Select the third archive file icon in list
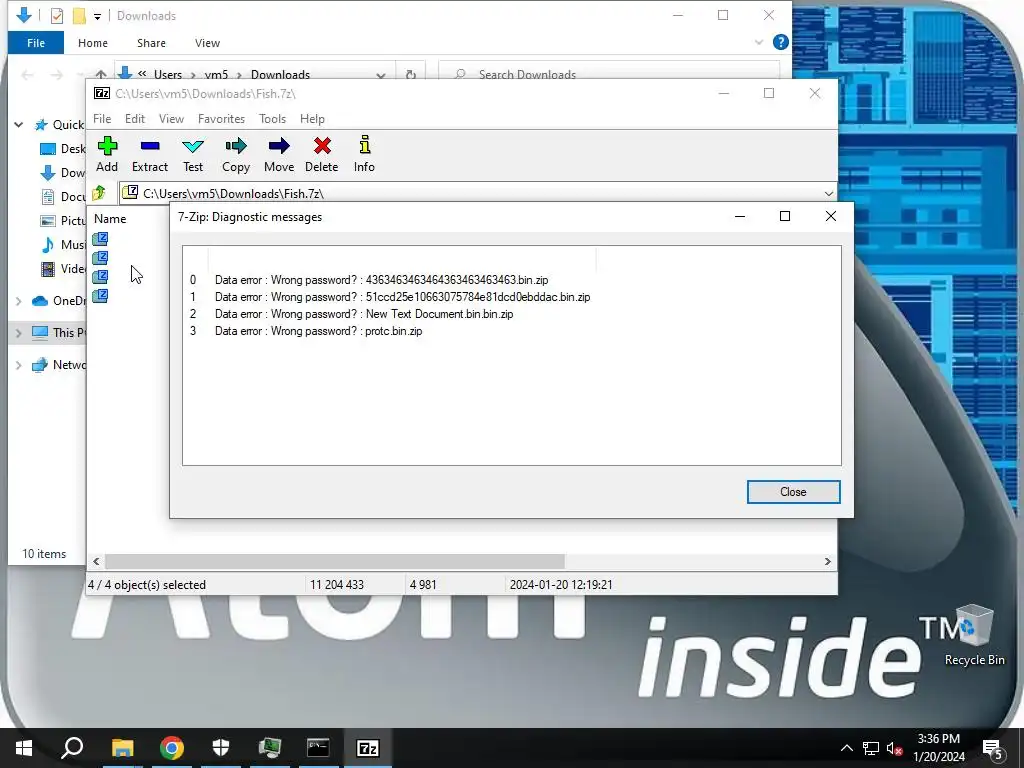This screenshot has width=1024, height=768. pyautogui.click(x=100, y=277)
